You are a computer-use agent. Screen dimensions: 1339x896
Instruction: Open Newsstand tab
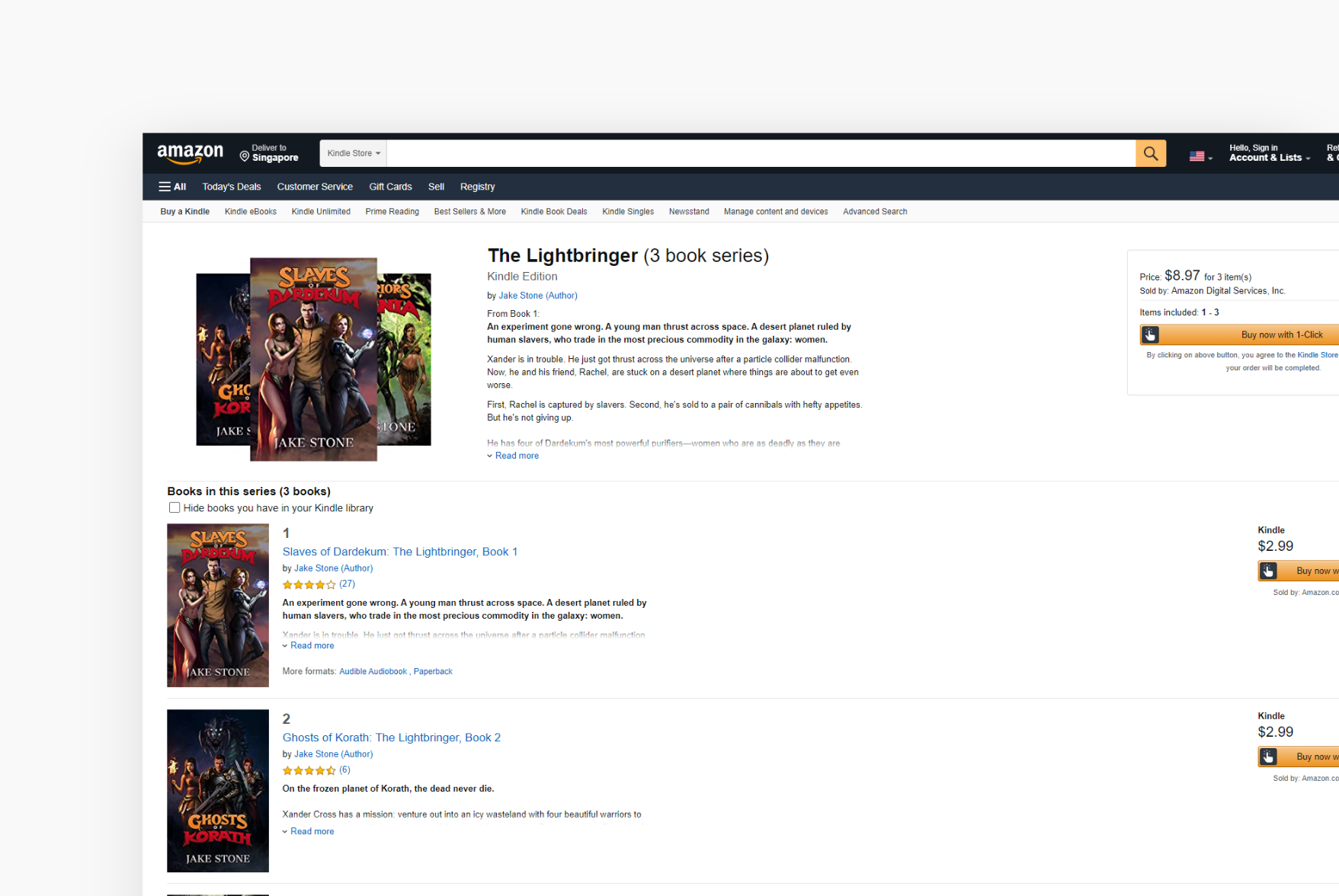click(x=688, y=212)
